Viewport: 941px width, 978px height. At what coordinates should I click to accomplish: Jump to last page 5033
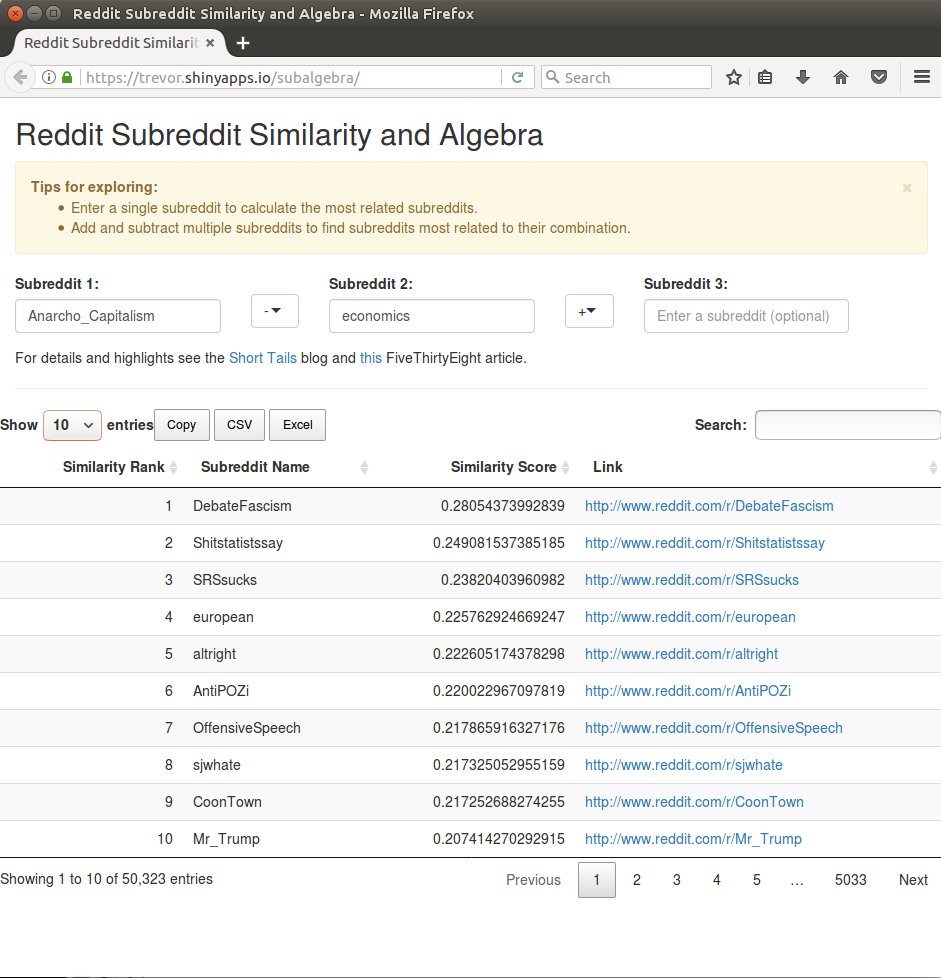click(x=851, y=880)
